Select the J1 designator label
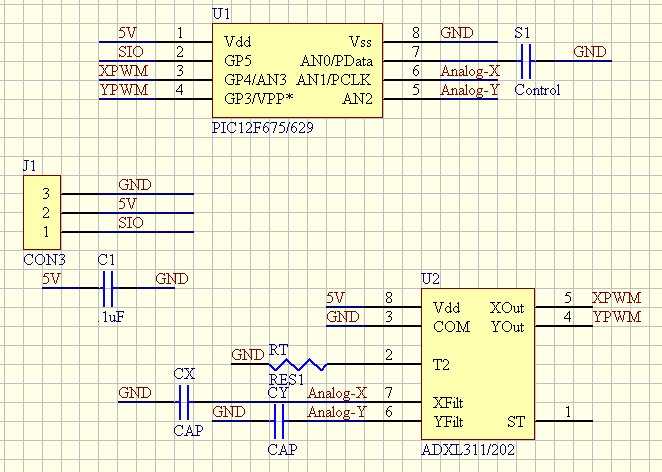662x472 pixels. tap(30, 166)
